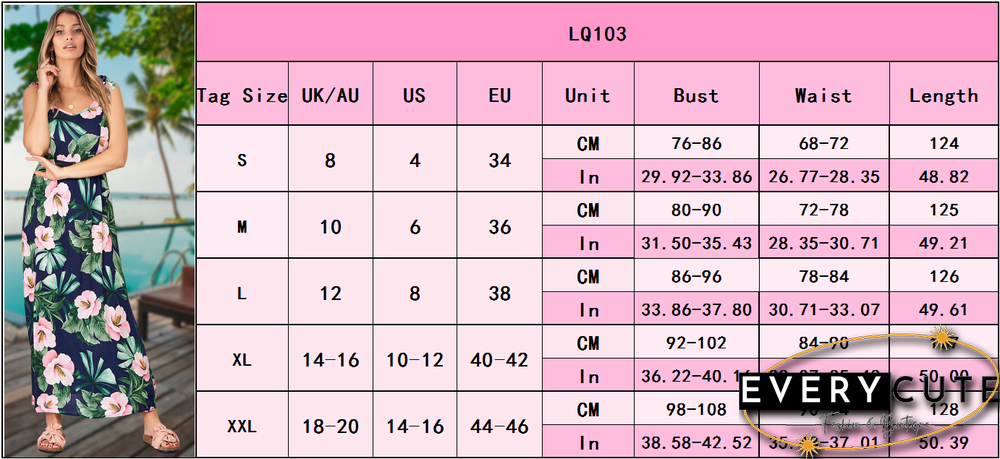Select the Length column header
The height and width of the screenshot is (459, 1000).
[x=943, y=96]
